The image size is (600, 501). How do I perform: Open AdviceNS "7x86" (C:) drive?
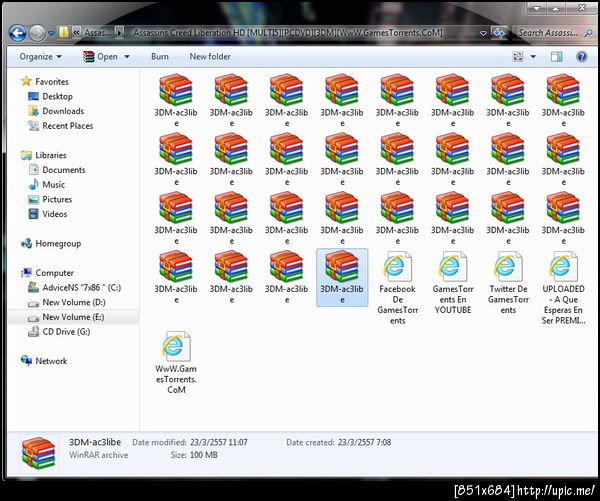[x=75, y=287]
